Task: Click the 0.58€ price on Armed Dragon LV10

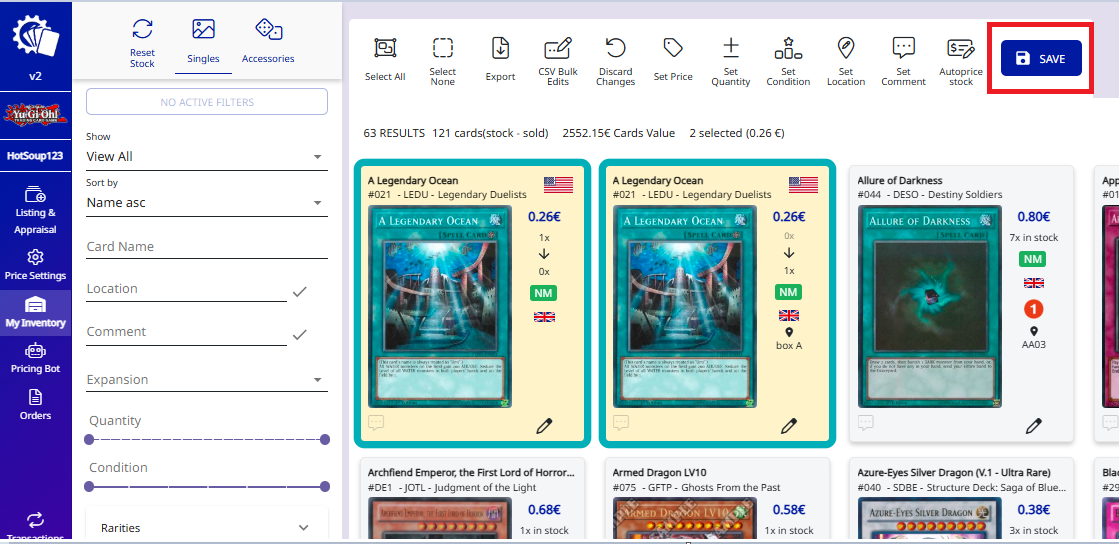Action: point(789,510)
